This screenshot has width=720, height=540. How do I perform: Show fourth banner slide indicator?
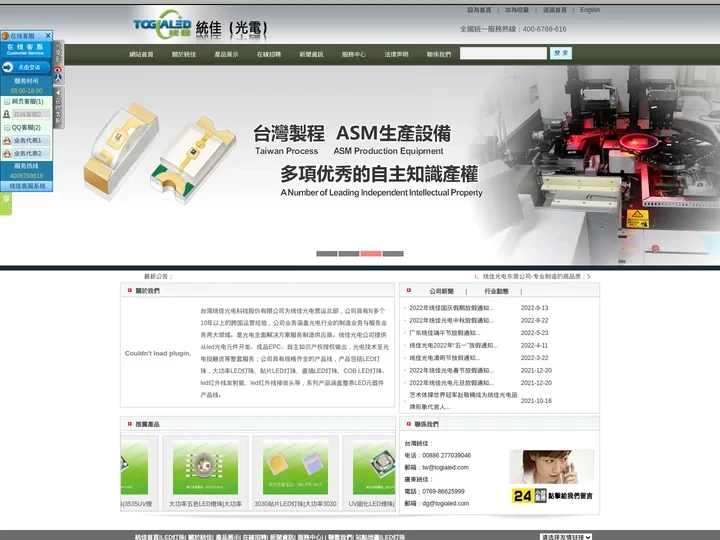[x=393, y=253]
